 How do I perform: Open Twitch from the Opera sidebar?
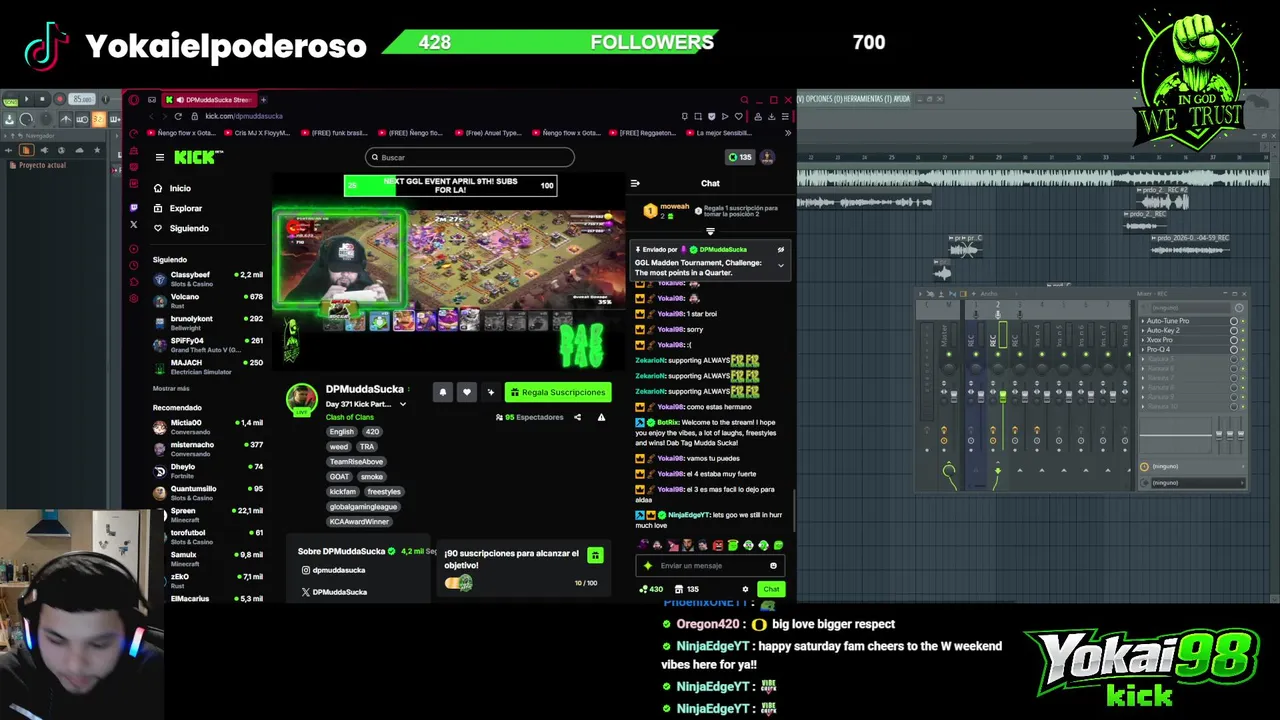point(134,208)
